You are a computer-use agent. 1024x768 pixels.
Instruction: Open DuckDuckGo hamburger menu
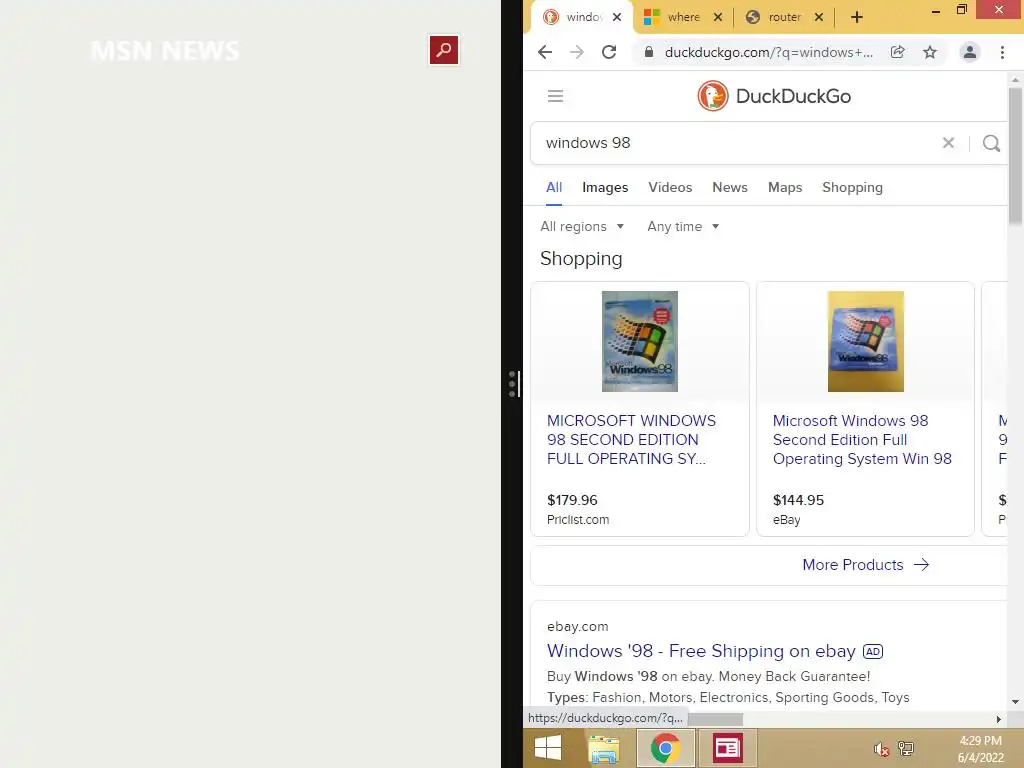click(555, 96)
